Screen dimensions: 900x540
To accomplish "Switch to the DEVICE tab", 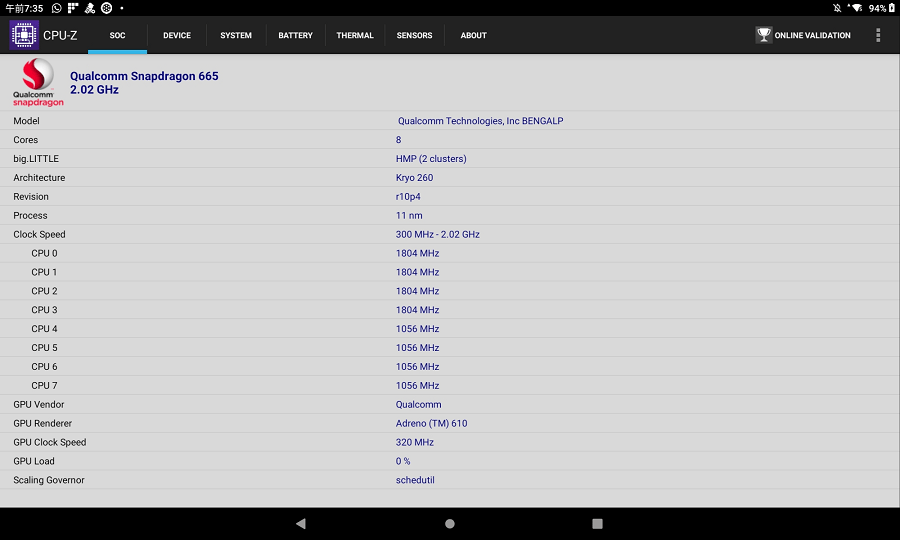I will (x=177, y=36).
